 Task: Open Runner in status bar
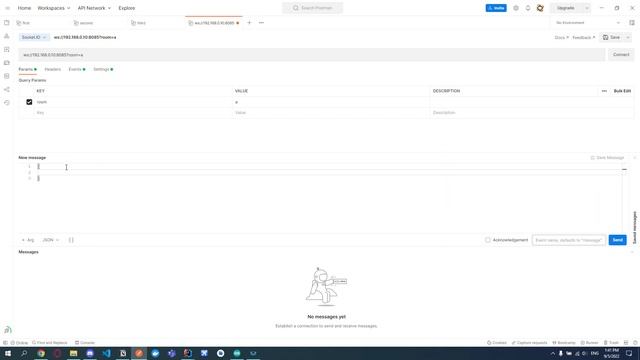pos(589,343)
